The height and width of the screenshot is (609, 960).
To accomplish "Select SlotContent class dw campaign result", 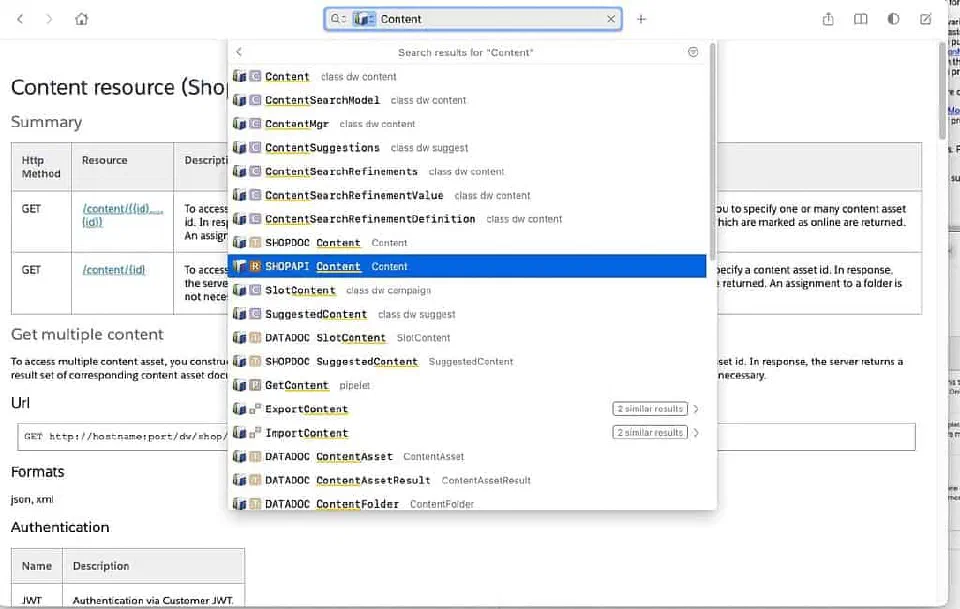I will point(467,290).
